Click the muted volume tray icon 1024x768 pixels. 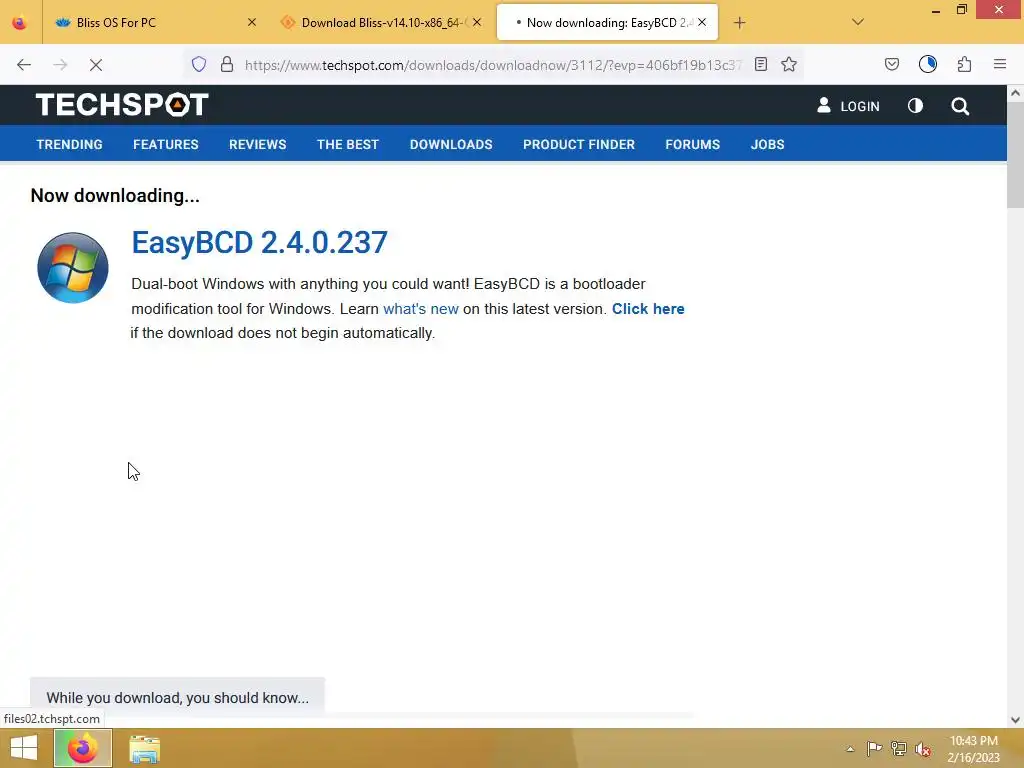coord(923,748)
